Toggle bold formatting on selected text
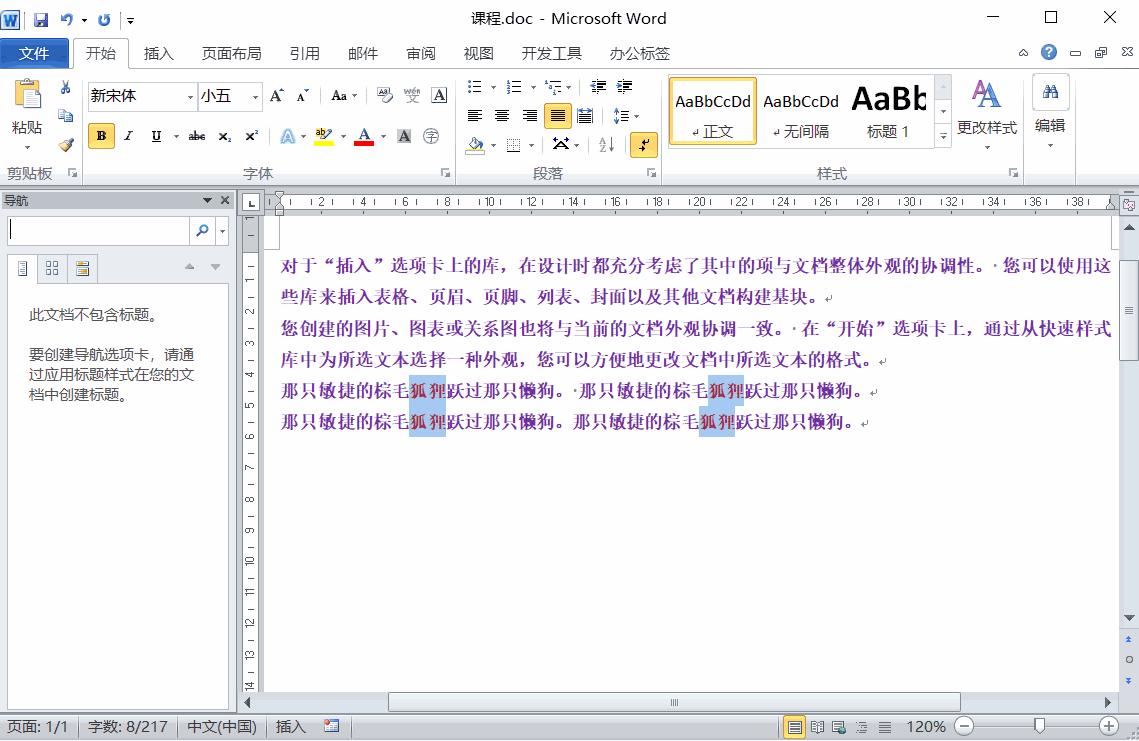Viewport: 1139px width, 741px height. pos(101,135)
